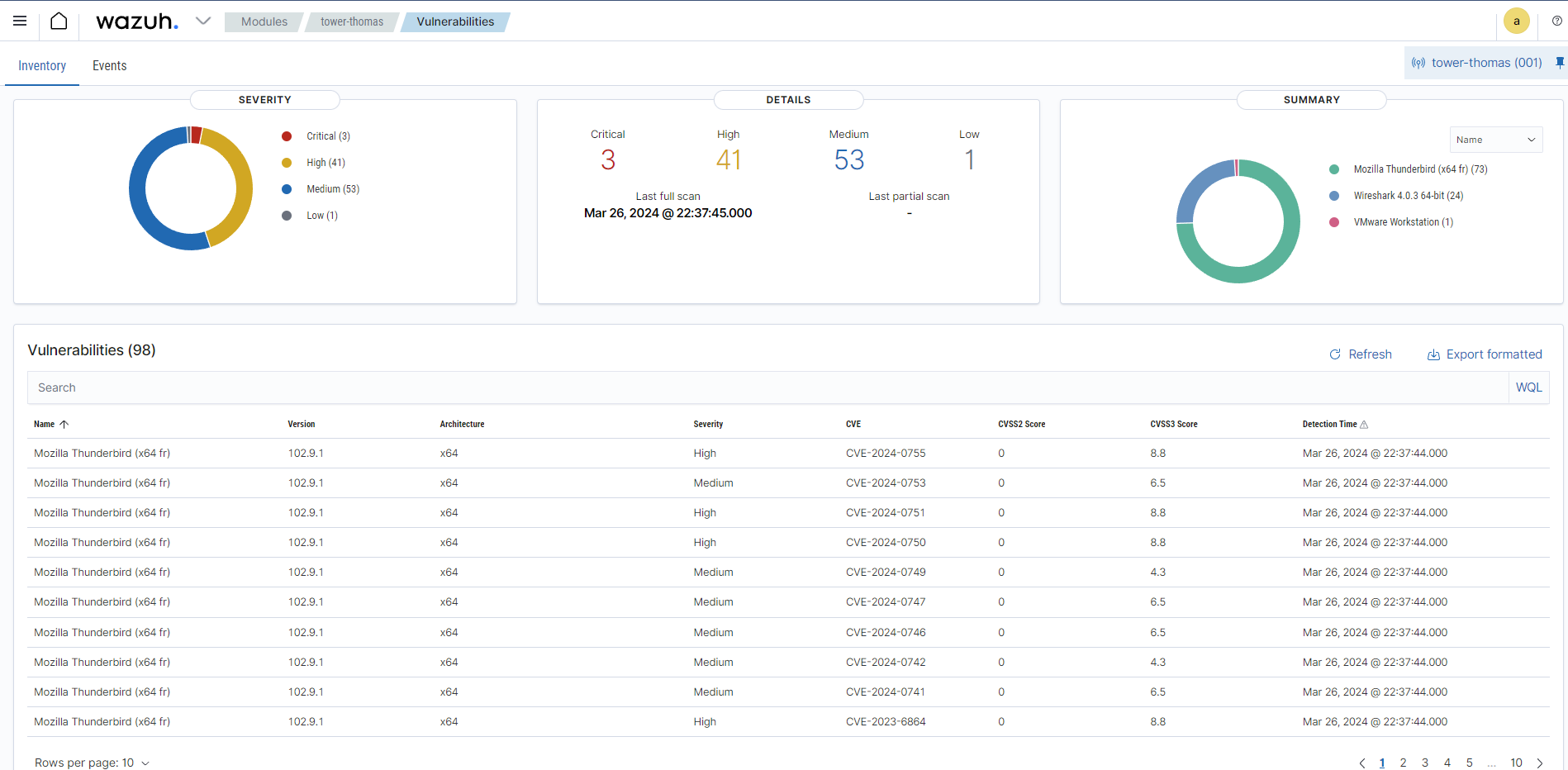Sort by Severity column header
Image resolution: width=1568 pixels, height=770 pixels.
[708, 424]
